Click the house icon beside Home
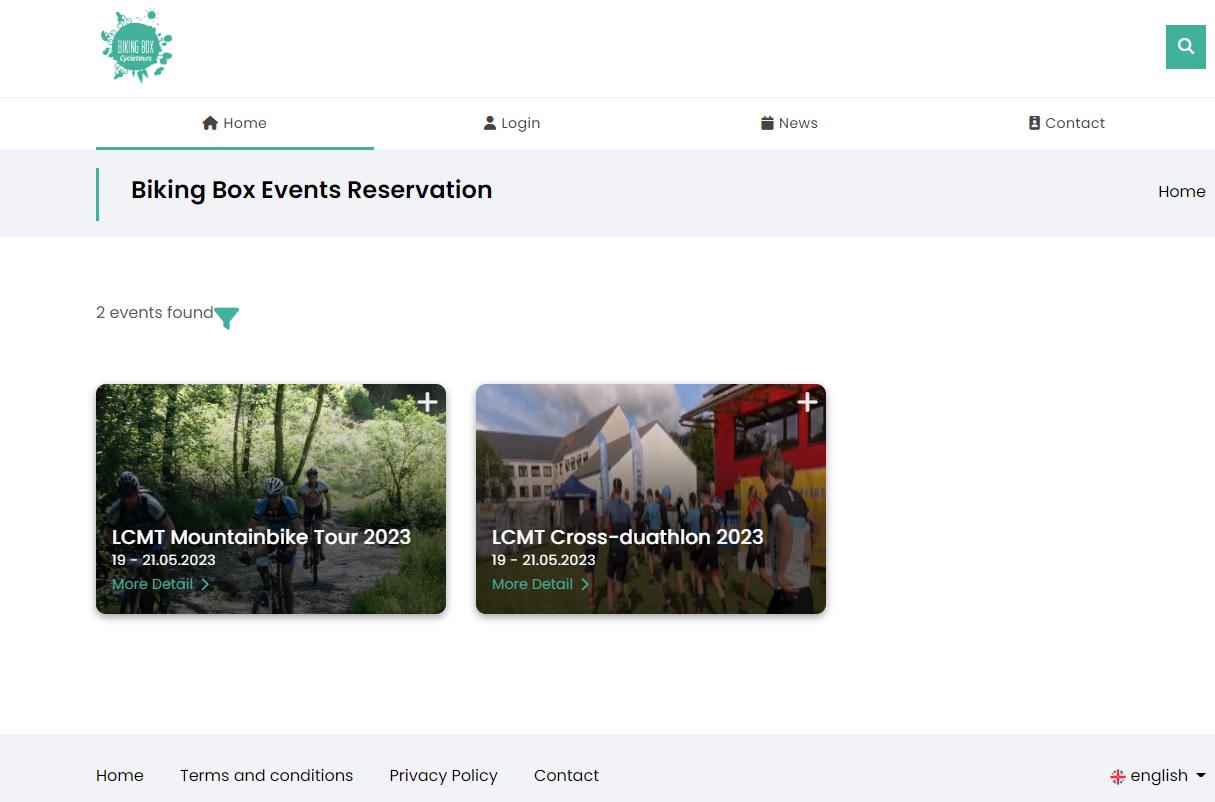Viewport: 1215px width, 802px height. pos(210,123)
